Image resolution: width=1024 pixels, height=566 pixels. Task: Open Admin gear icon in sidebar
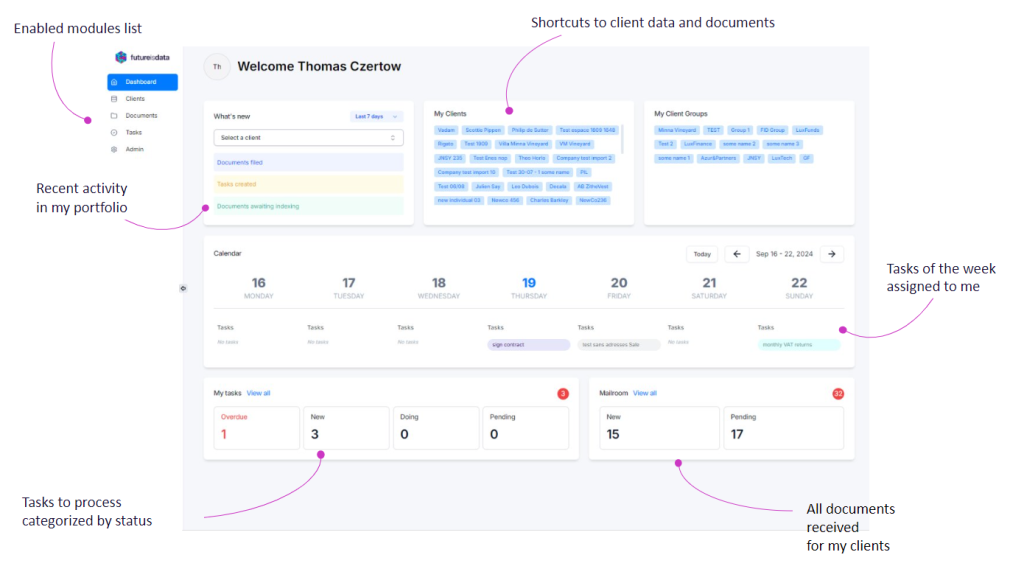click(x=114, y=149)
